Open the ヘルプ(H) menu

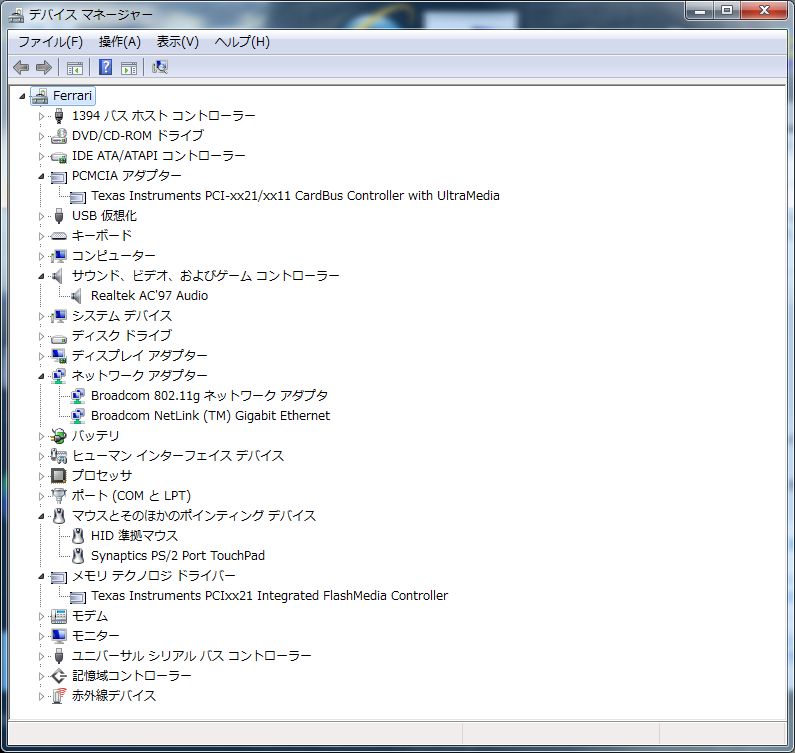click(x=242, y=42)
